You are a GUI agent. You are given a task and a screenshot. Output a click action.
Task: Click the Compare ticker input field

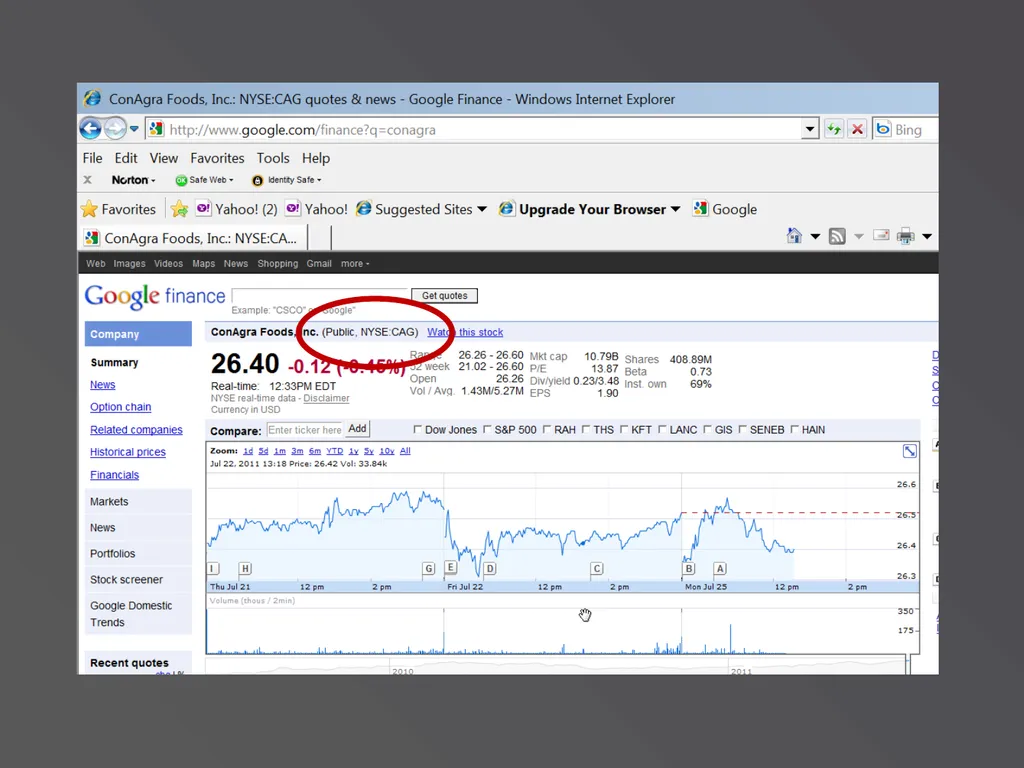pyautogui.click(x=304, y=430)
